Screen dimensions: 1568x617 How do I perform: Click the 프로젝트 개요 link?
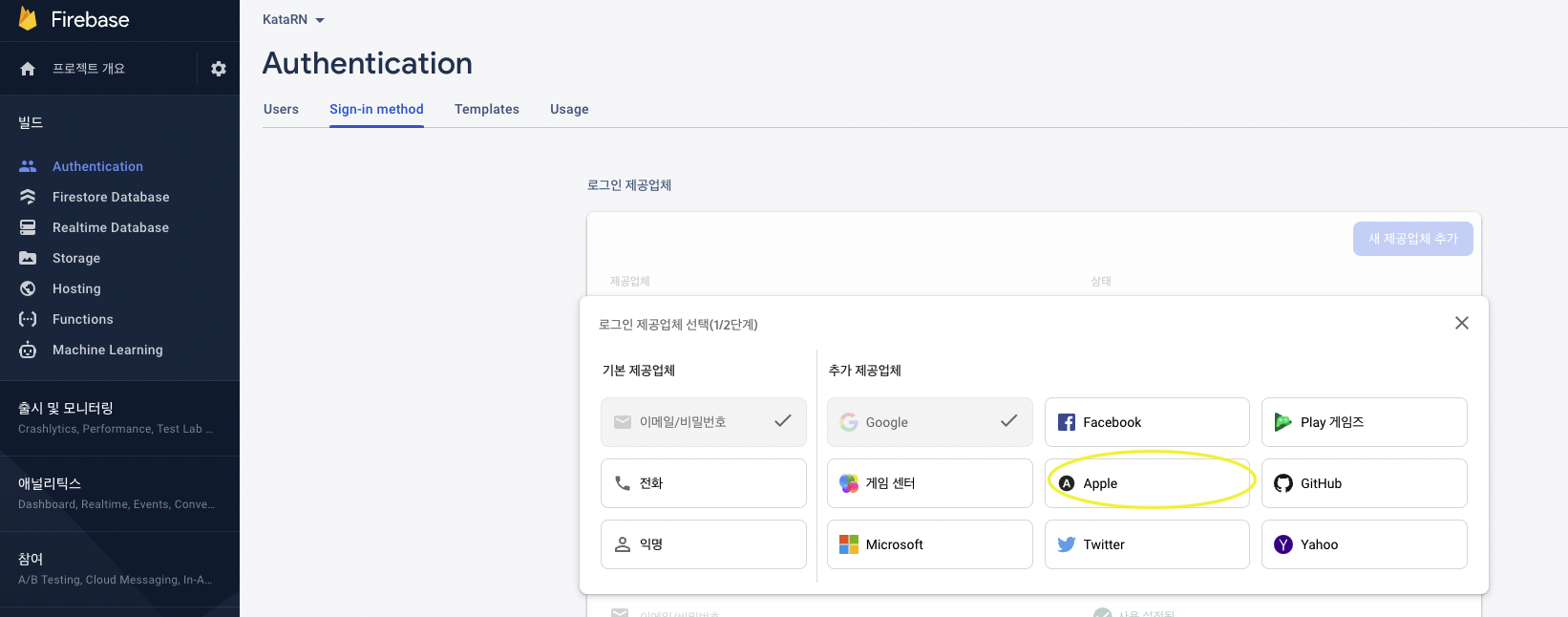(89, 69)
